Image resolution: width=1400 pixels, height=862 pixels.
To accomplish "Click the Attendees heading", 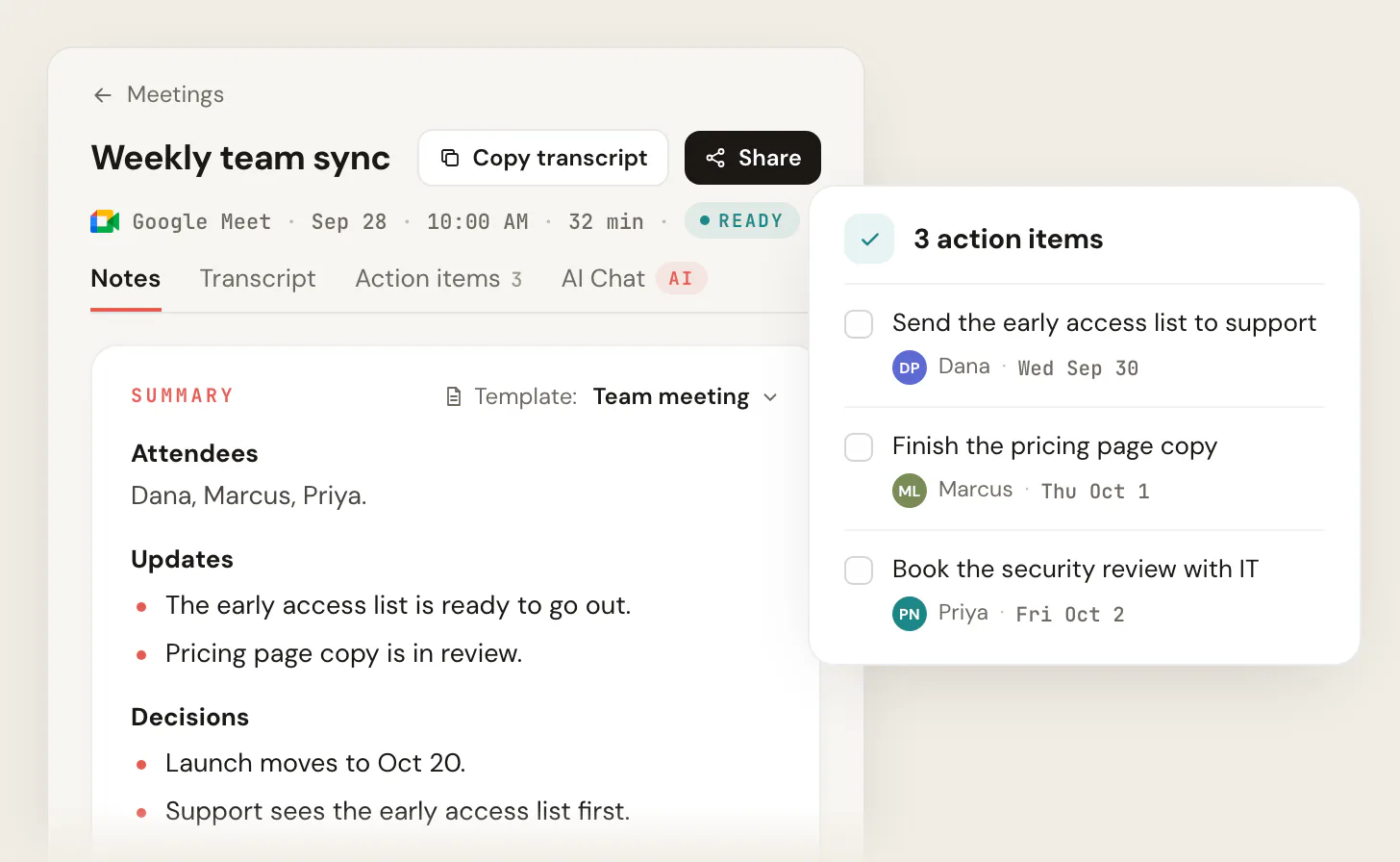I will tap(194, 453).
